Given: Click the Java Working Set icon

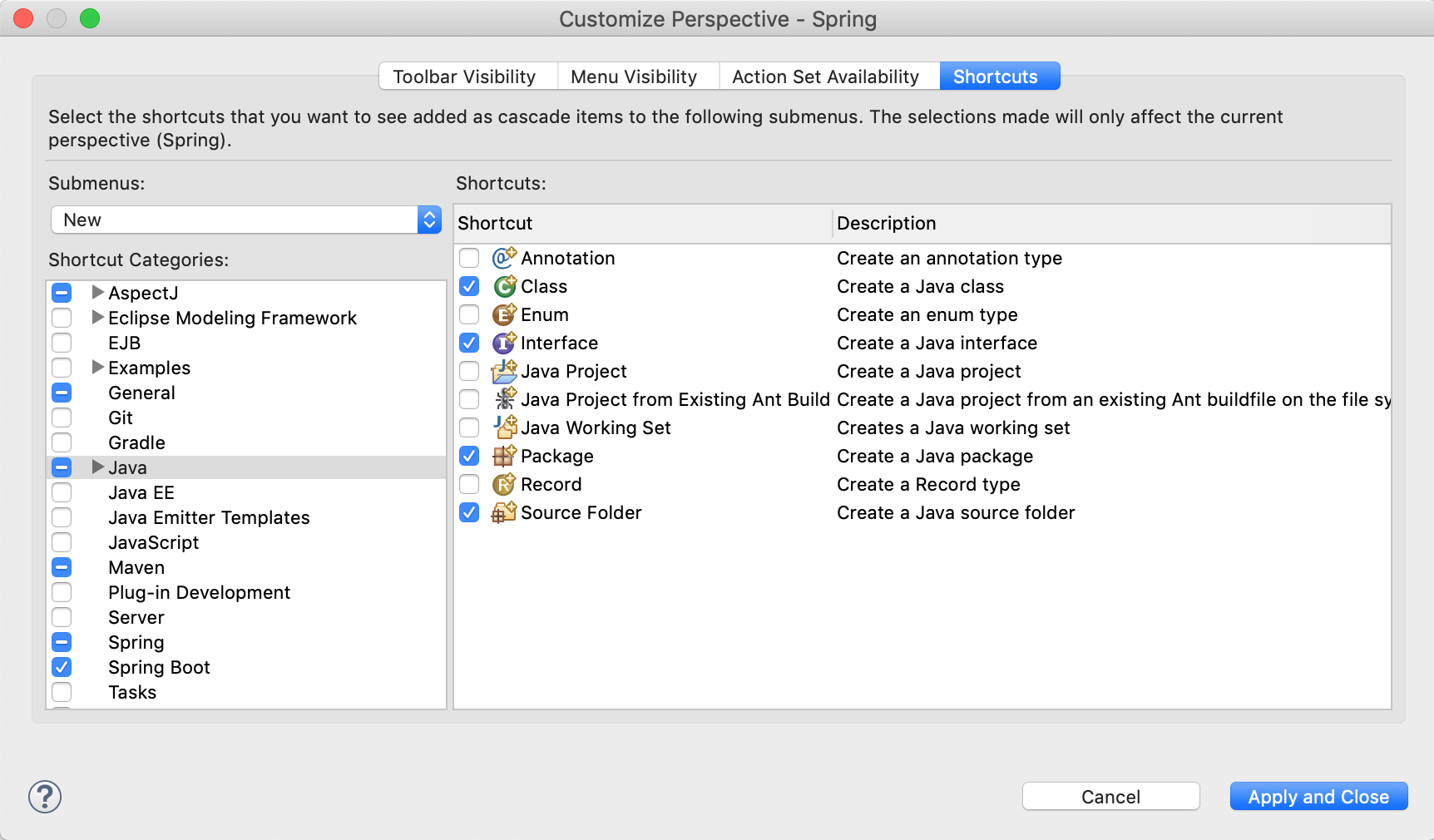Looking at the screenshot, I should click(504, 427).
